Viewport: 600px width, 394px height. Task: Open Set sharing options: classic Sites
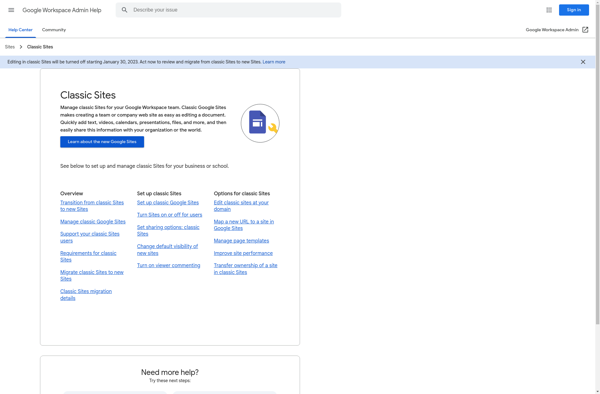168,230
